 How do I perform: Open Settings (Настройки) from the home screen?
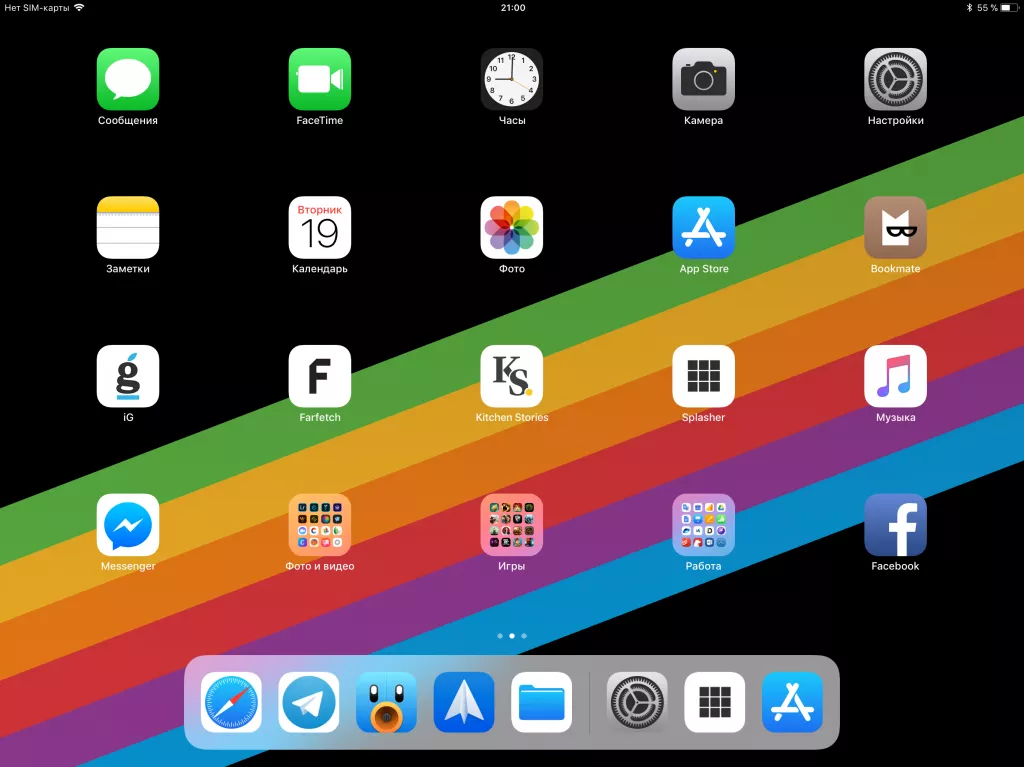pos(895,80)
